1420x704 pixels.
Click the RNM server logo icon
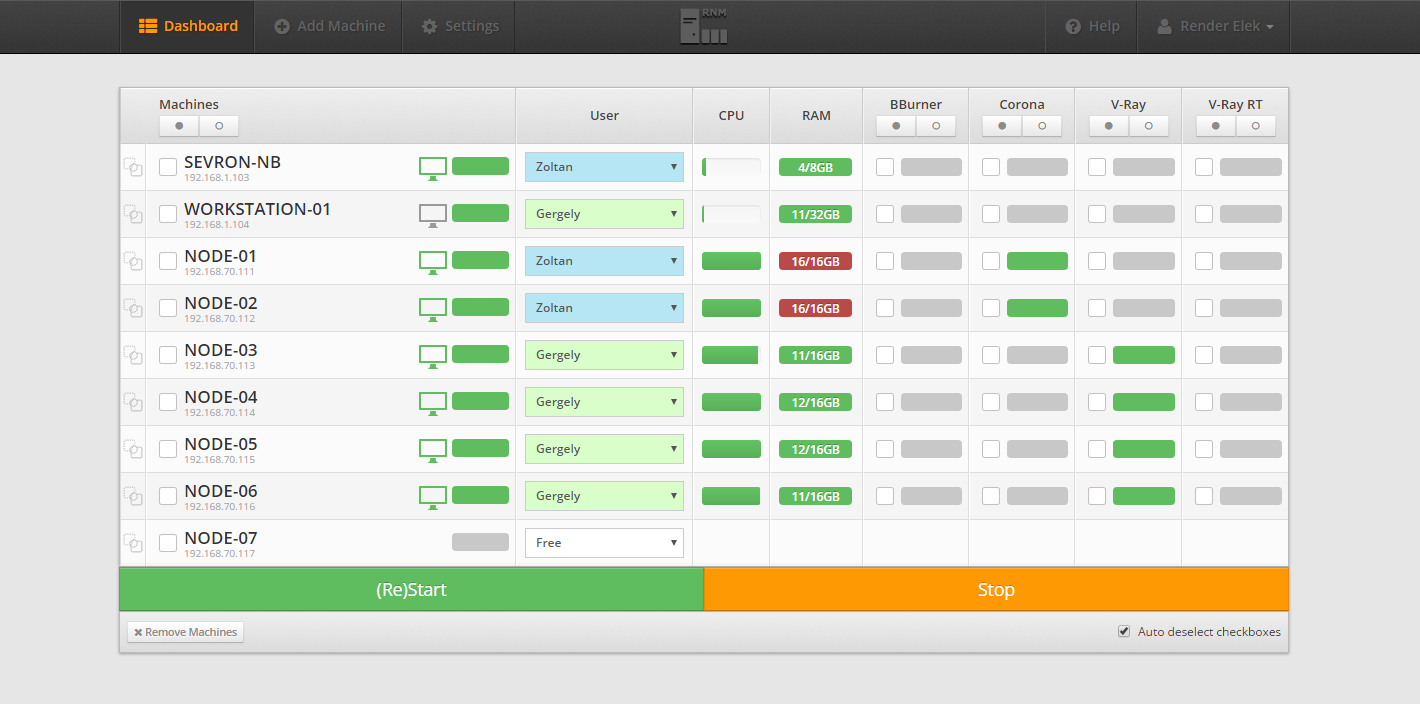704,26
